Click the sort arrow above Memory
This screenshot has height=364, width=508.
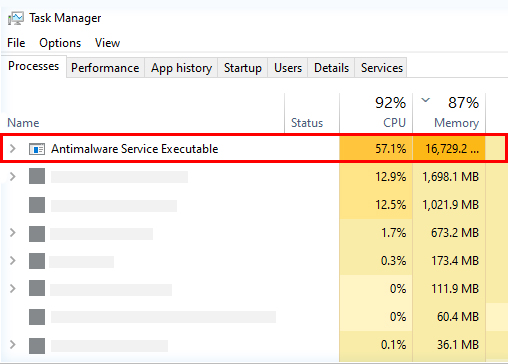(x=426, y=100)
